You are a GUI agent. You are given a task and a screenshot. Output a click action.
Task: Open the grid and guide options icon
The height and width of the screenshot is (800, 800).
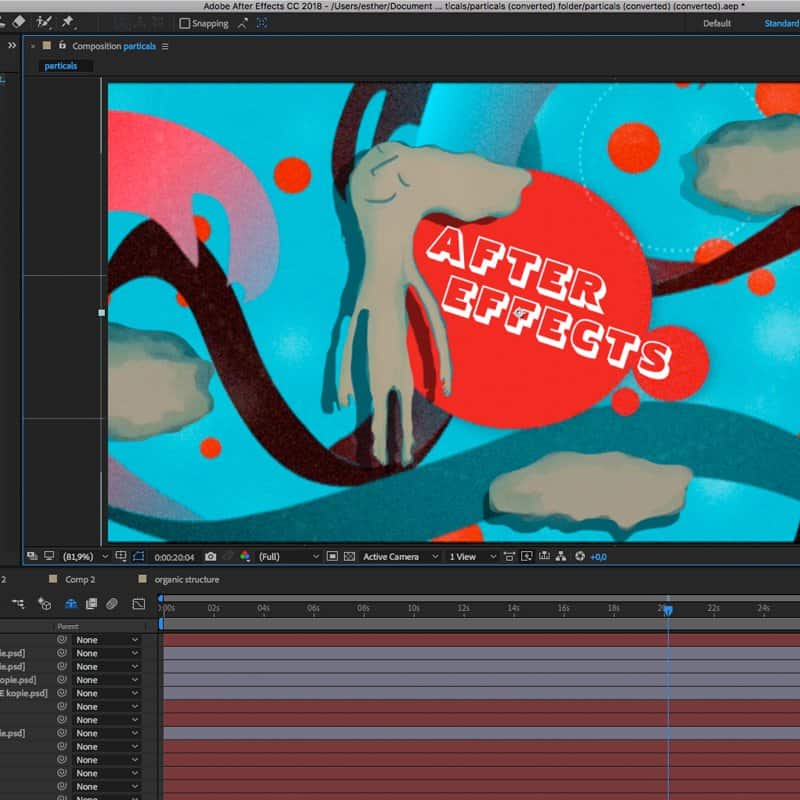pos(121,556)
